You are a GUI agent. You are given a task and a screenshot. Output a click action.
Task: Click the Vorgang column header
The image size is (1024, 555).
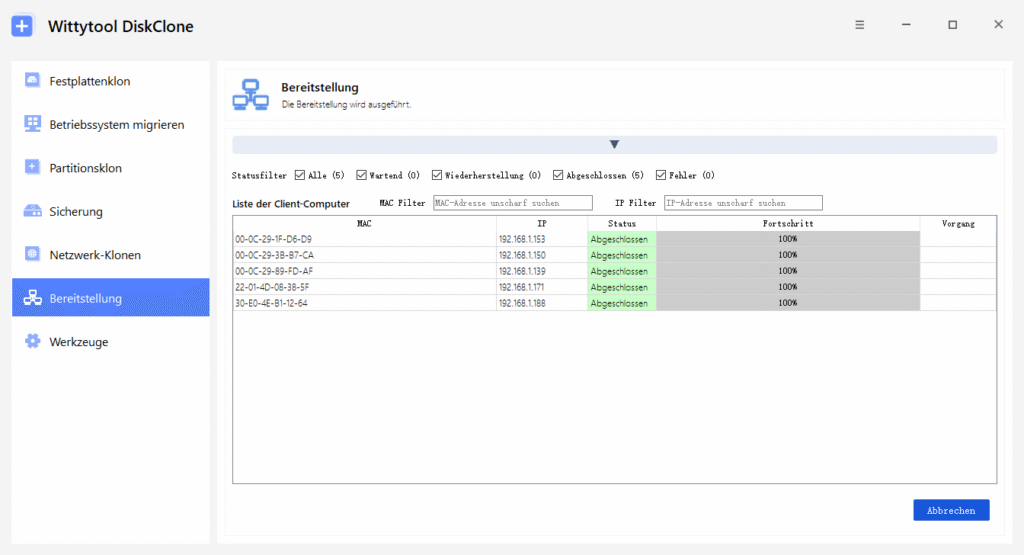[x=958, y=223]
